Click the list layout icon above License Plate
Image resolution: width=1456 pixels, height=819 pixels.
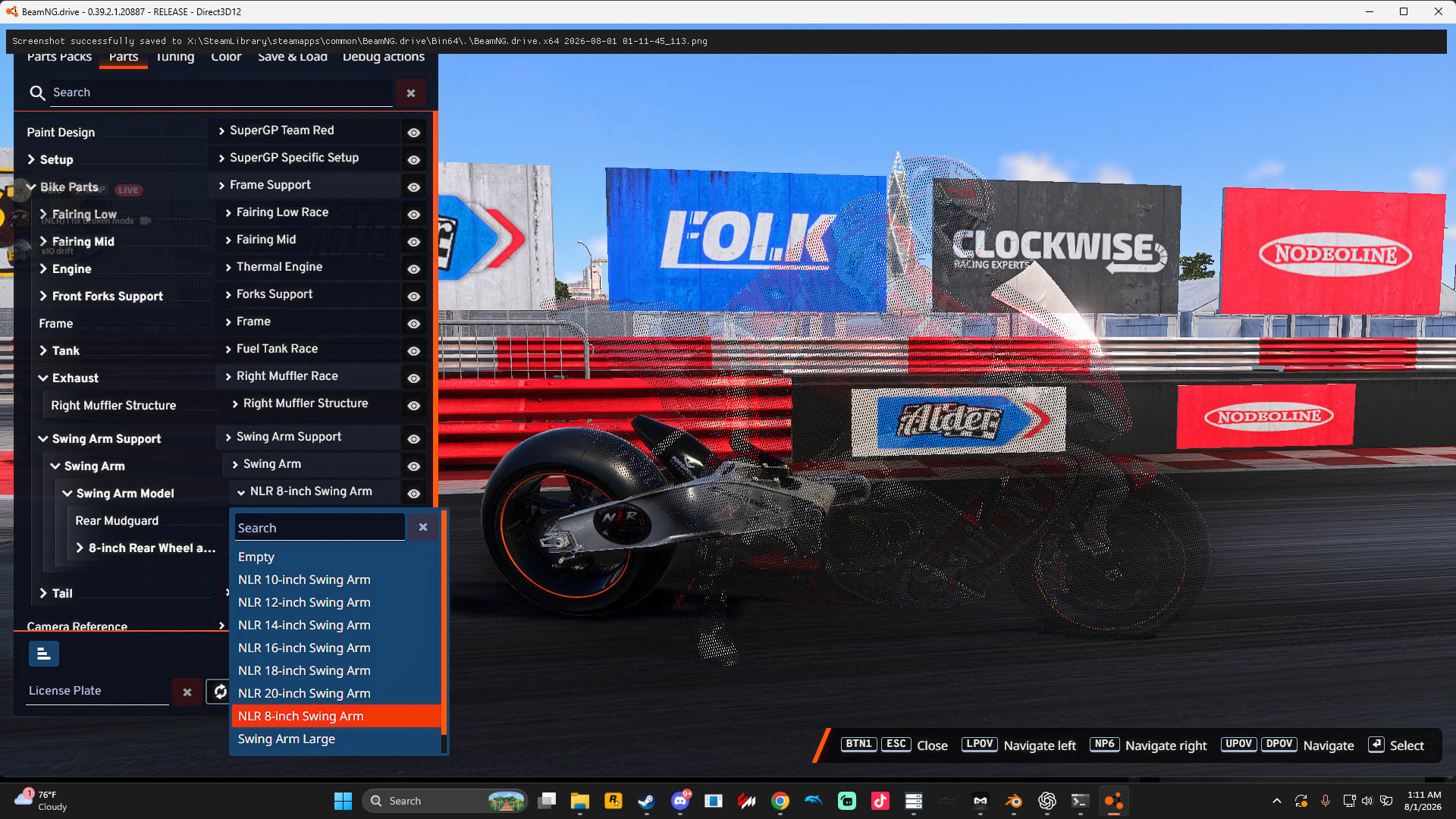[x=44, y=654]
